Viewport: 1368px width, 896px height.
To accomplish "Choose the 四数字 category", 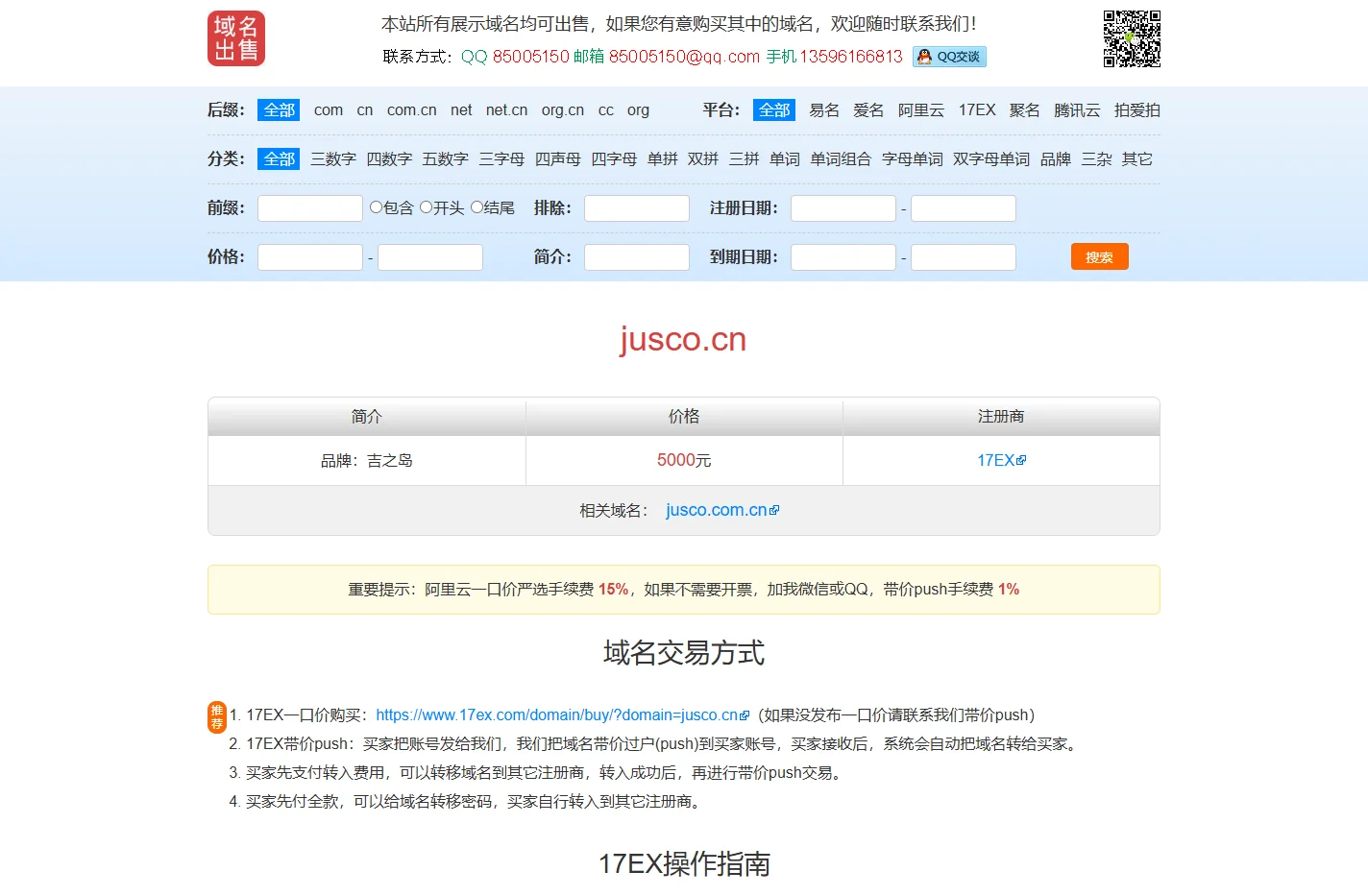I will coord(389,159).
